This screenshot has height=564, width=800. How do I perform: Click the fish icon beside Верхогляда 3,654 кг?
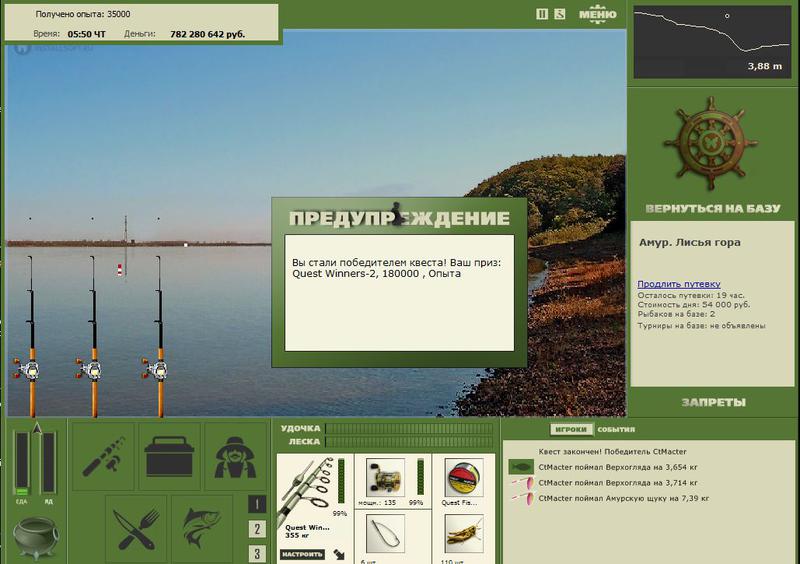pyautogui.click(x=520, y=467)
